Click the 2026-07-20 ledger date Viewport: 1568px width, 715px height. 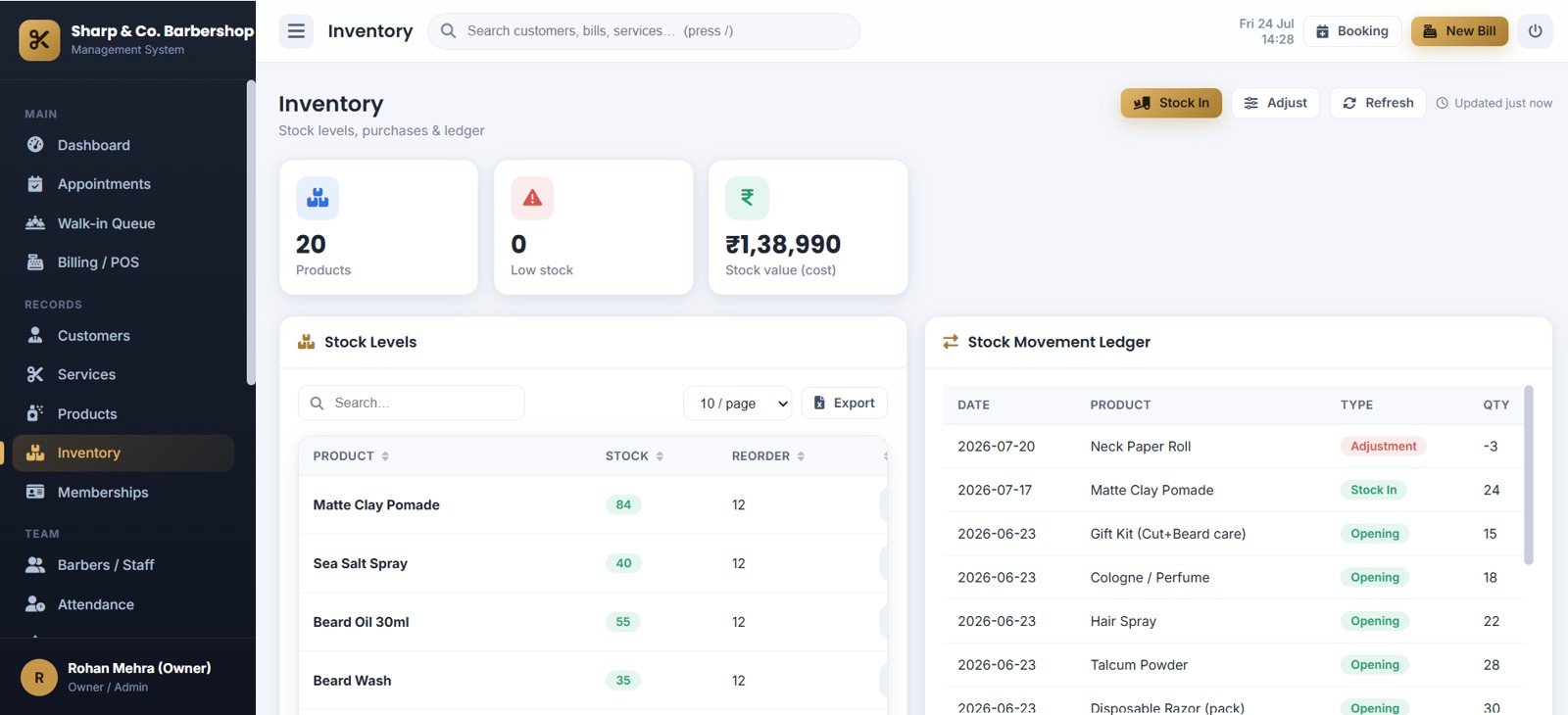[x=996, y=447]
